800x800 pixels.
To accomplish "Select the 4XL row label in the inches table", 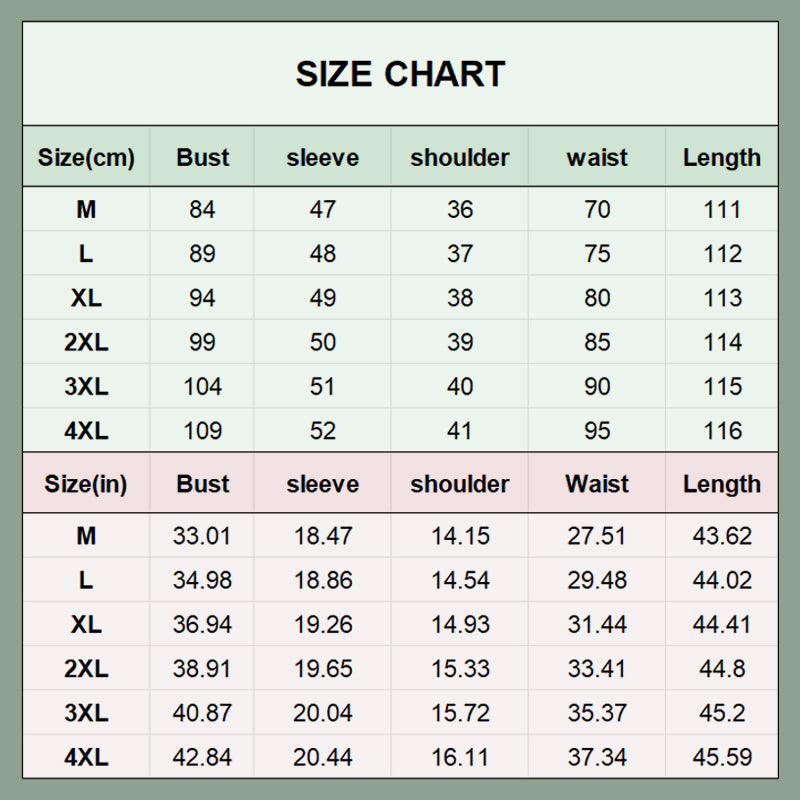I will pyautogui.click(x=86, y=758).
